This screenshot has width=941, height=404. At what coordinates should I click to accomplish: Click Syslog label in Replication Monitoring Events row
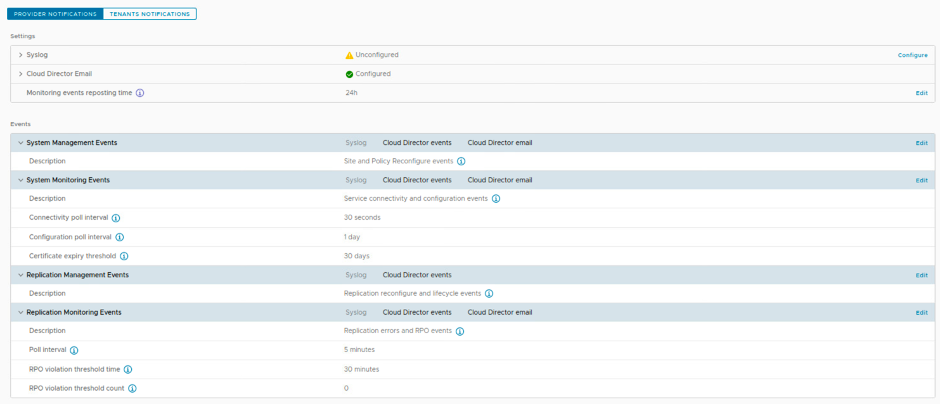pyautogui.click(x=355, y=312)
